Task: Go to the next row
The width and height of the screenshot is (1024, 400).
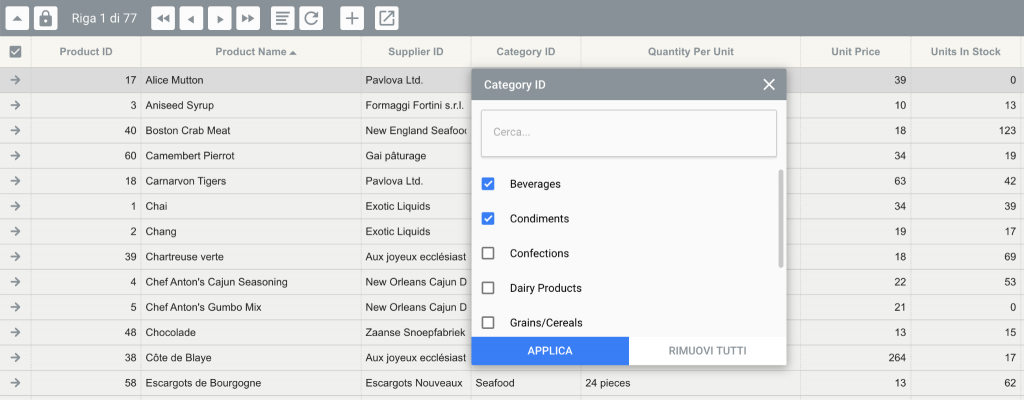Action: 219,18
